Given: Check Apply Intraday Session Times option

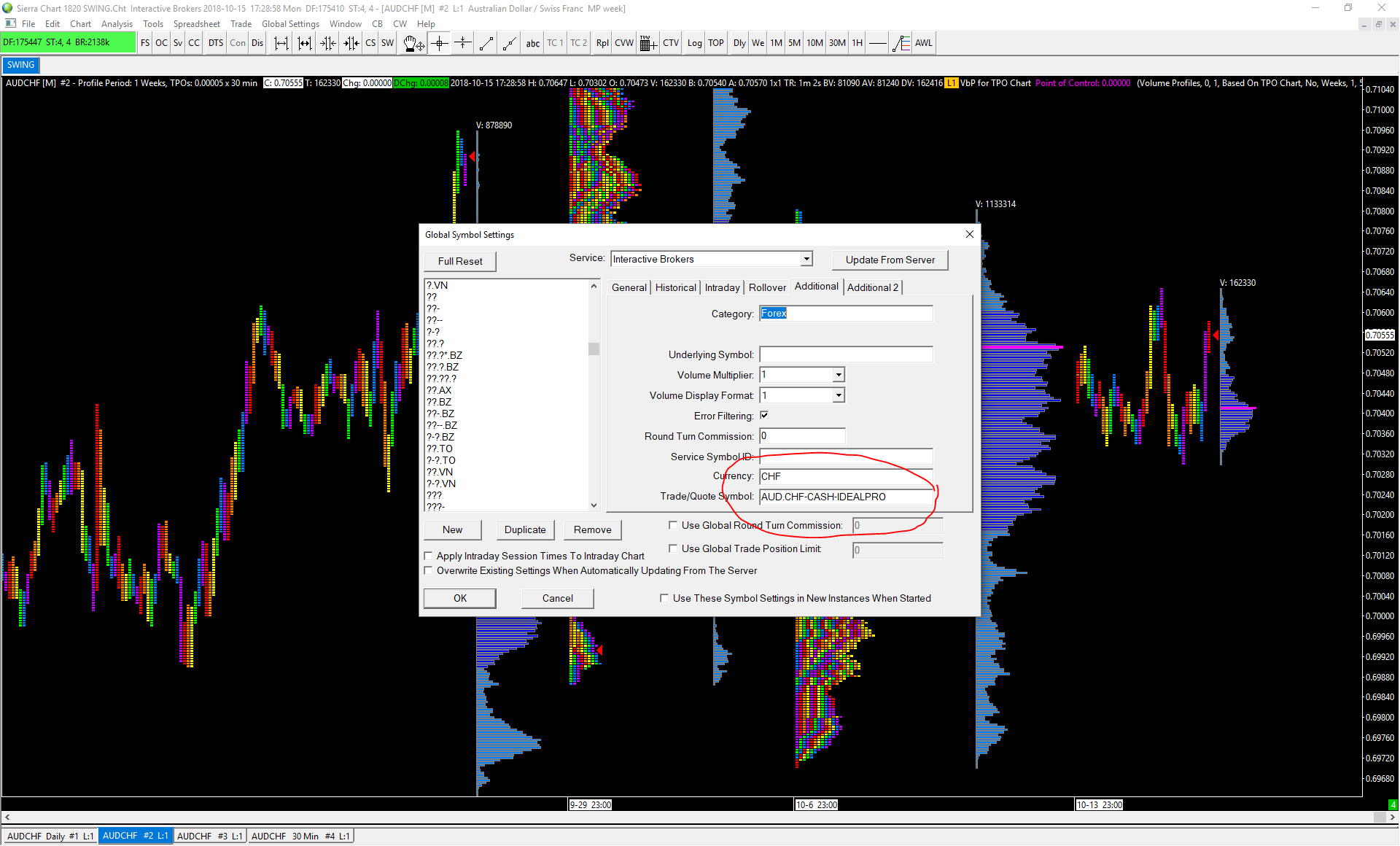Looking at the screenshot, I should tap(429, 556).
